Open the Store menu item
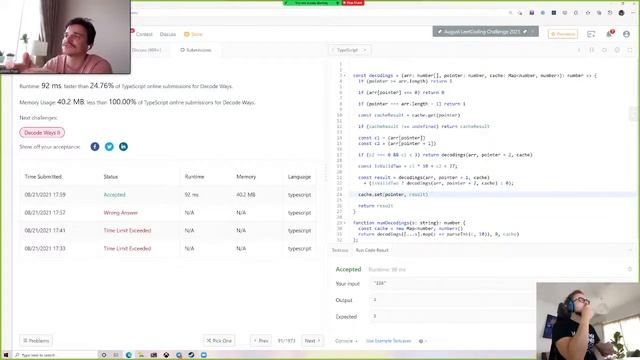The image size is (640, 360). pyautogui.click(x=193, y=34)
